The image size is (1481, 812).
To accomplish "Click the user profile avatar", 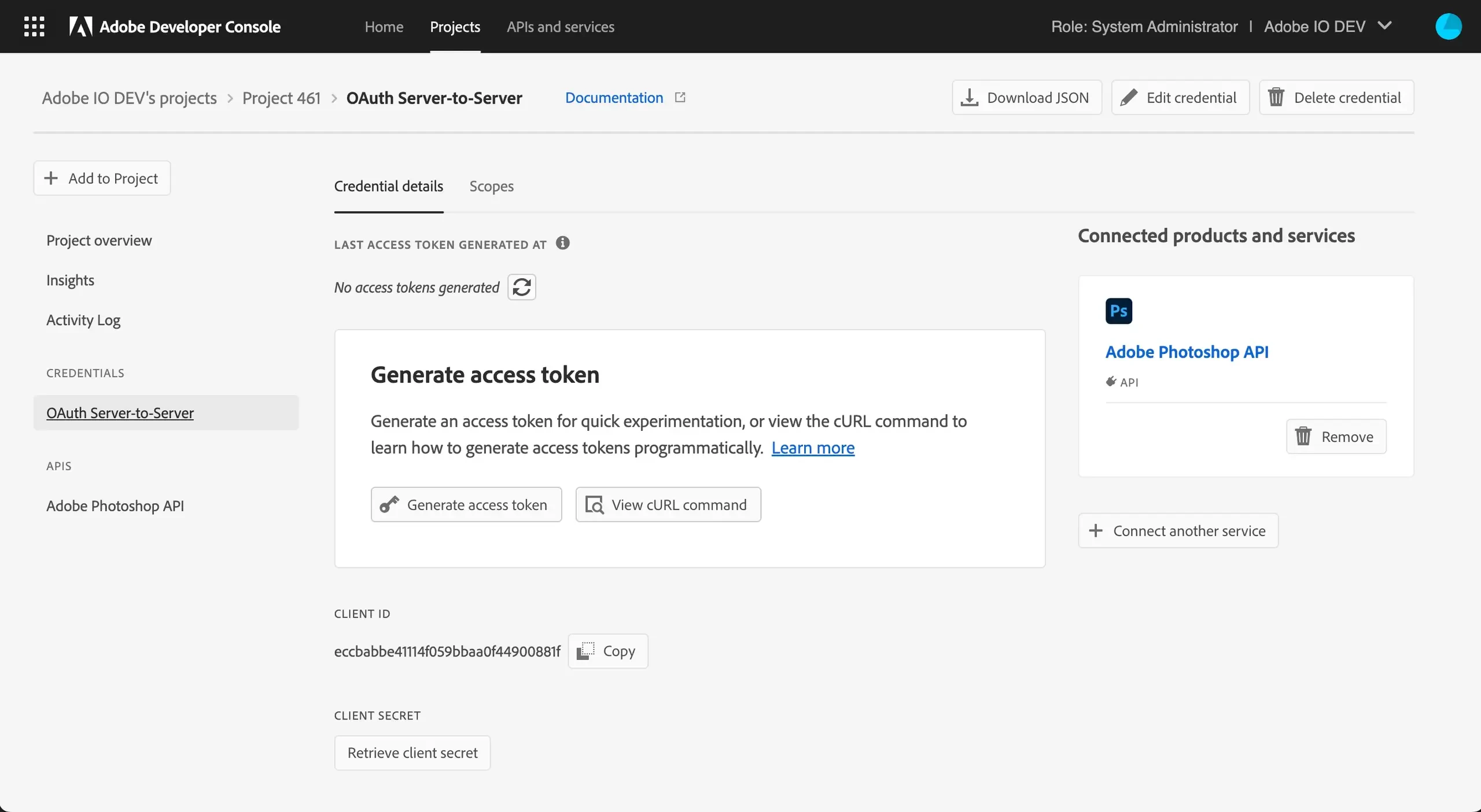I will [x=1448, y=27].
